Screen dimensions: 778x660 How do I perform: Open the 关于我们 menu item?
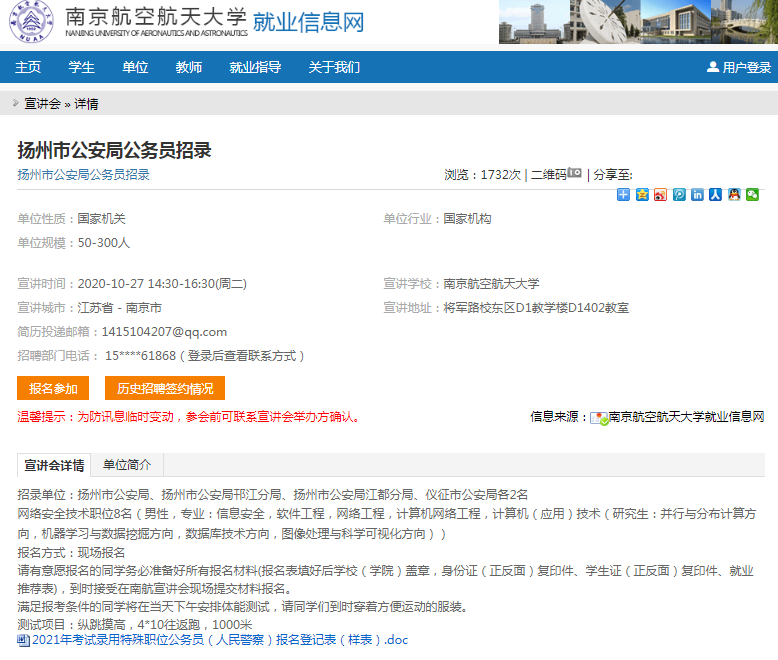334,67
